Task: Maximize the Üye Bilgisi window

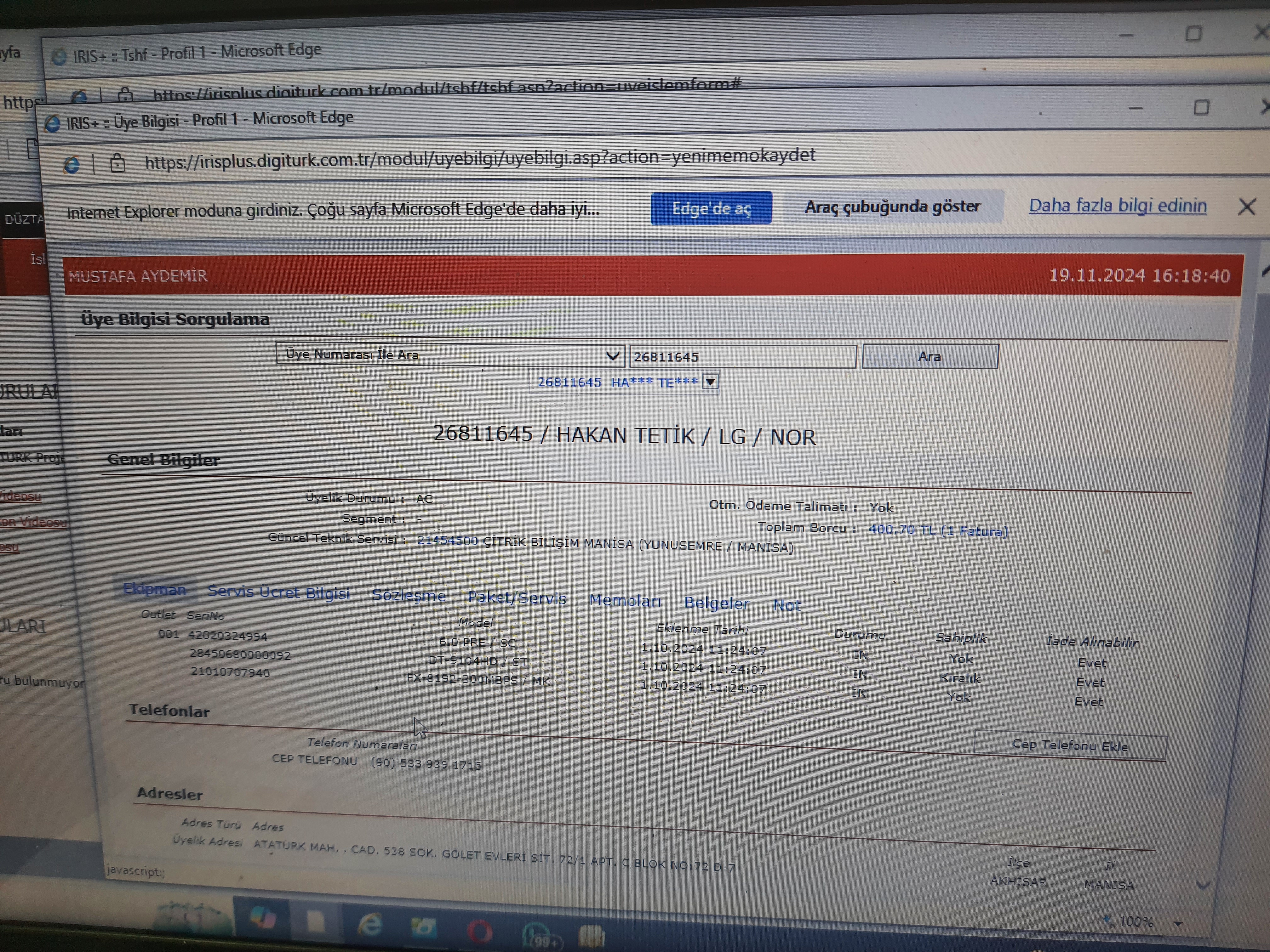Action: [x=1201, y=107]
